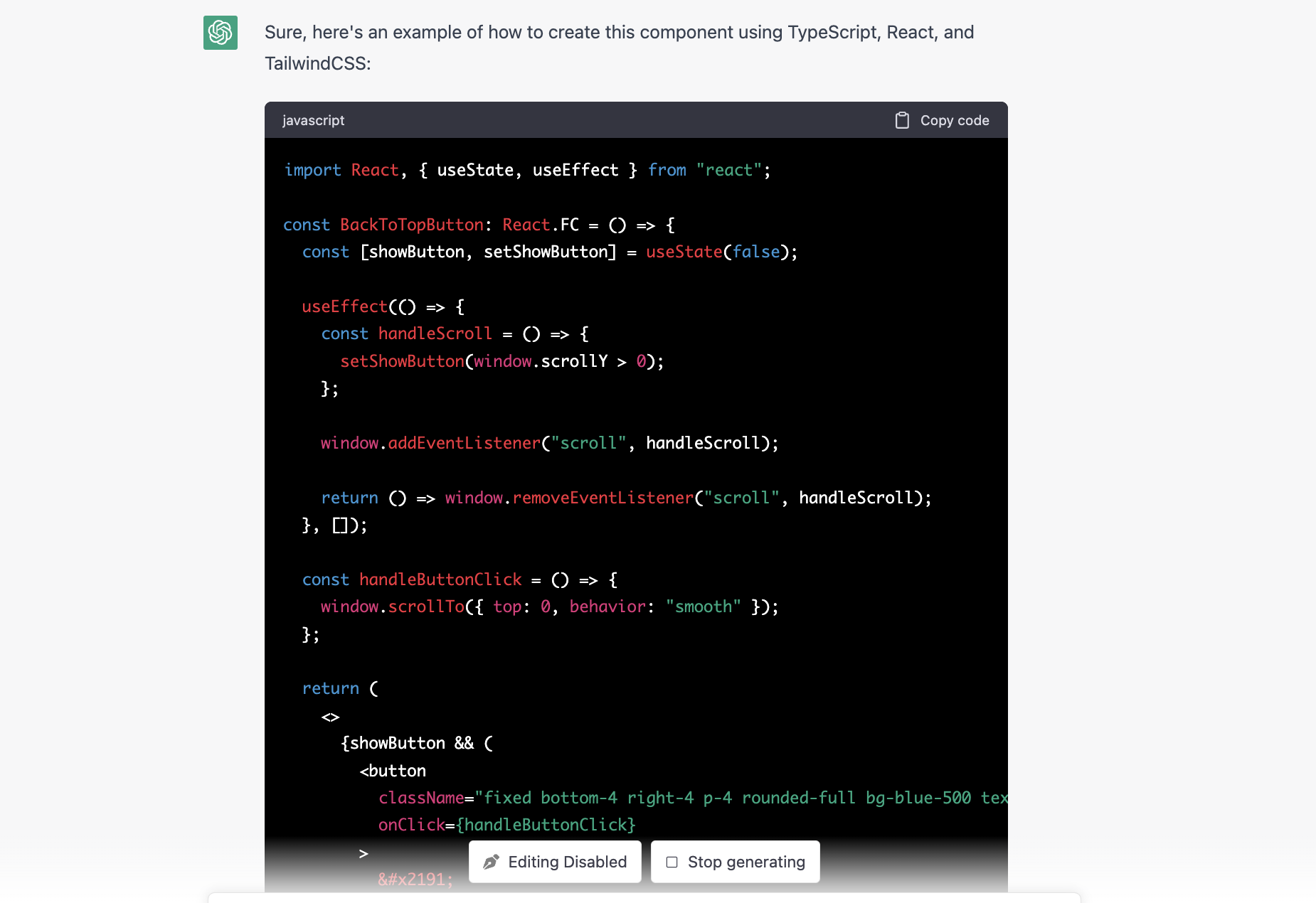Click the ChatGPT avatar icon
Viewport: 1316px width, 903px height.
pyautogui.click(x=221, y=33)
